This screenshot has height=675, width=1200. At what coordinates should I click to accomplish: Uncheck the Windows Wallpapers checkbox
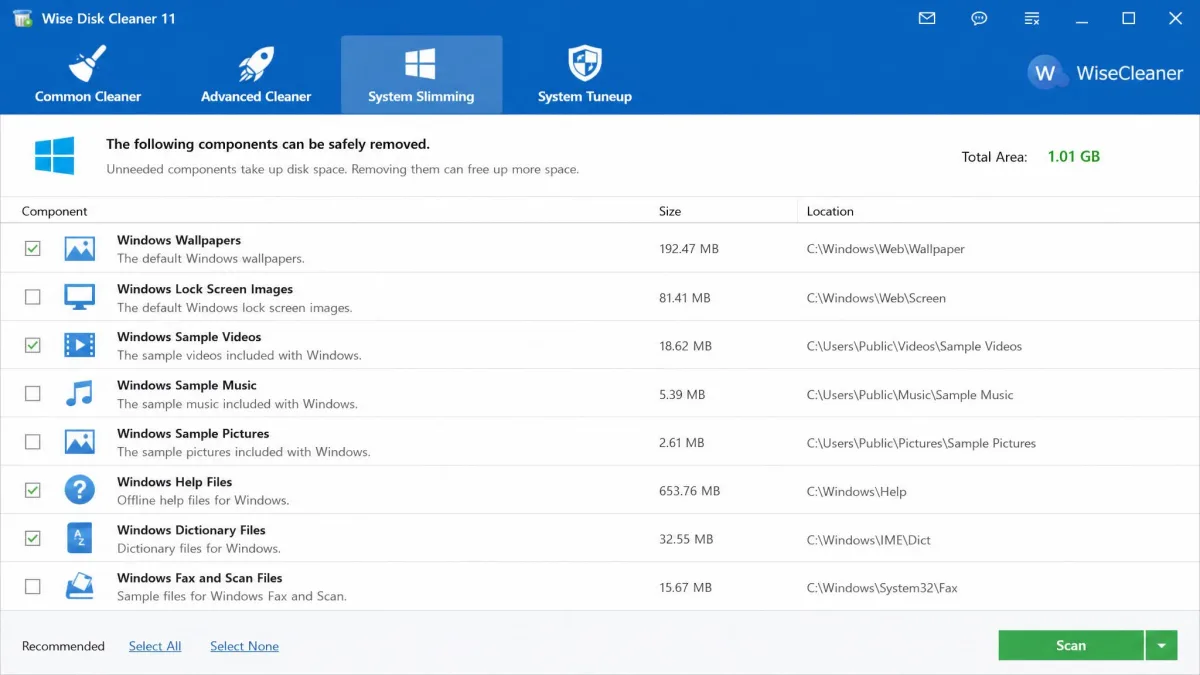pyautogui.click(x=33, y=248)
